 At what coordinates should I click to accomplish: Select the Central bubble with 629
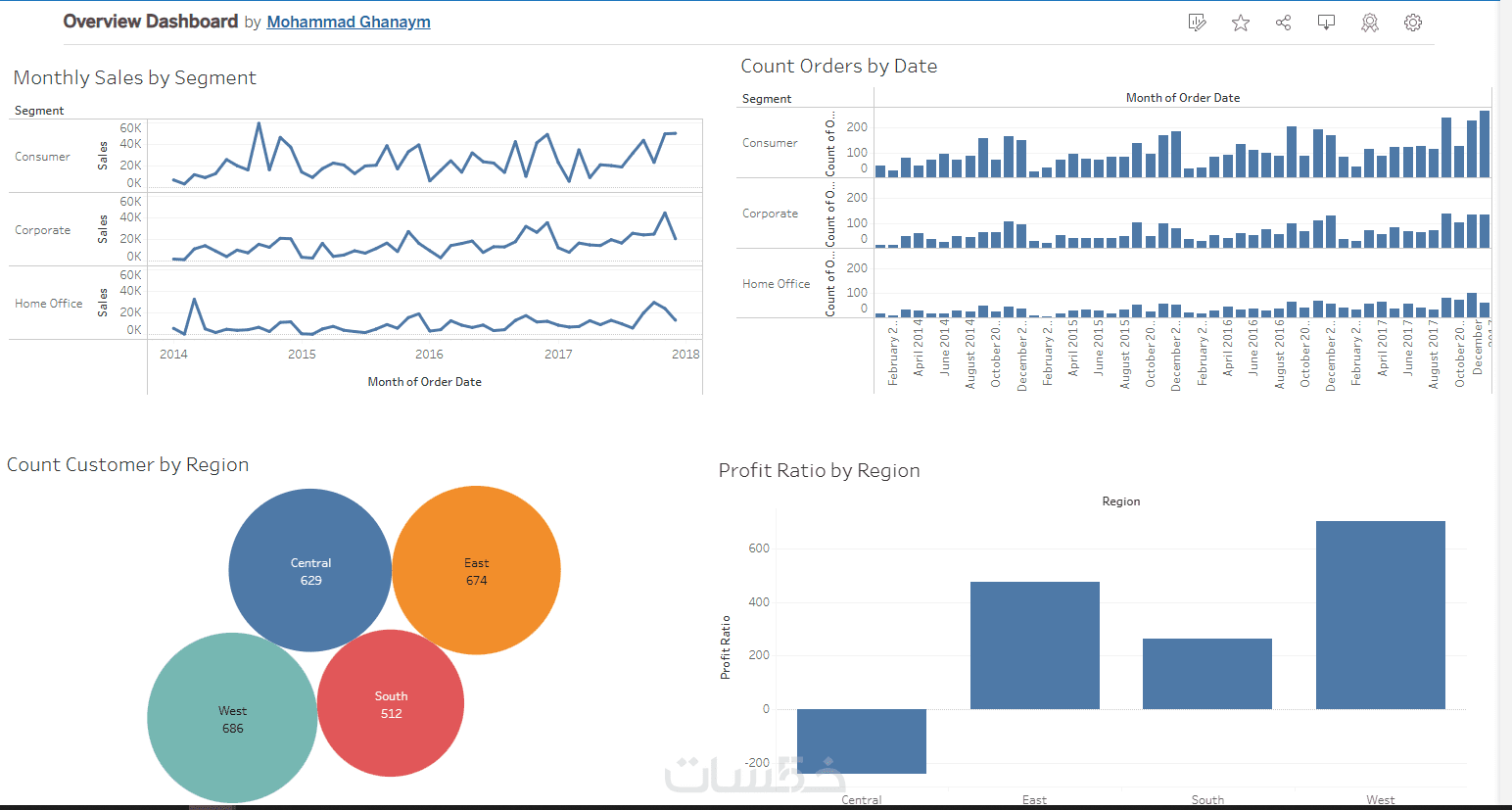coord(310,570)
